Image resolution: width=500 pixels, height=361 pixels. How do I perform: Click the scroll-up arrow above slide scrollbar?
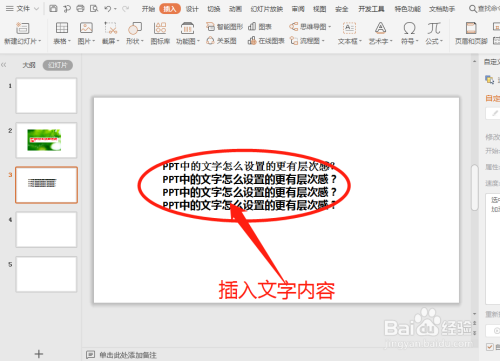pyautogui.click(x=475, y=62)
